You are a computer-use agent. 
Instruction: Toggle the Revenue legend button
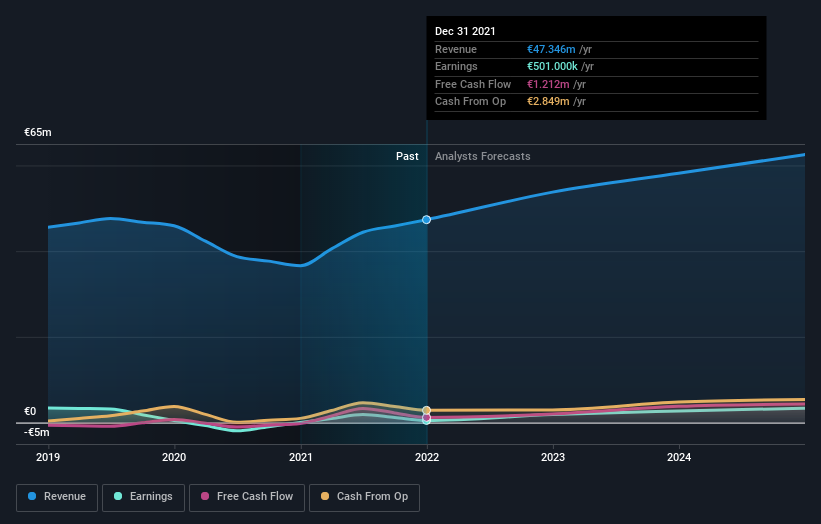[57, 497]
